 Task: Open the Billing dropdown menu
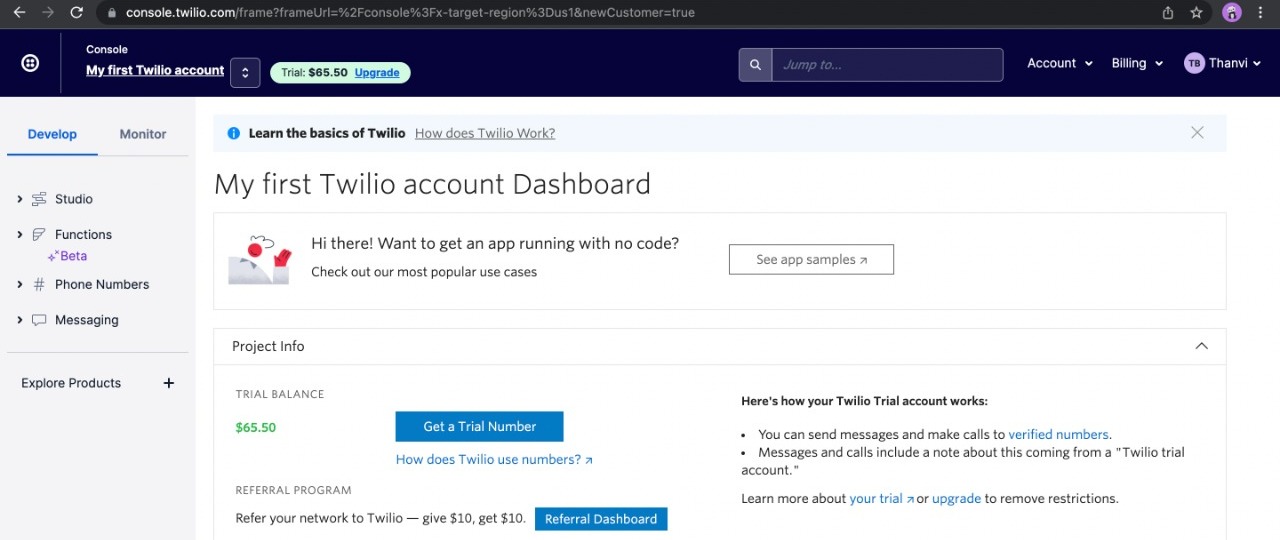coord(1137,63)
